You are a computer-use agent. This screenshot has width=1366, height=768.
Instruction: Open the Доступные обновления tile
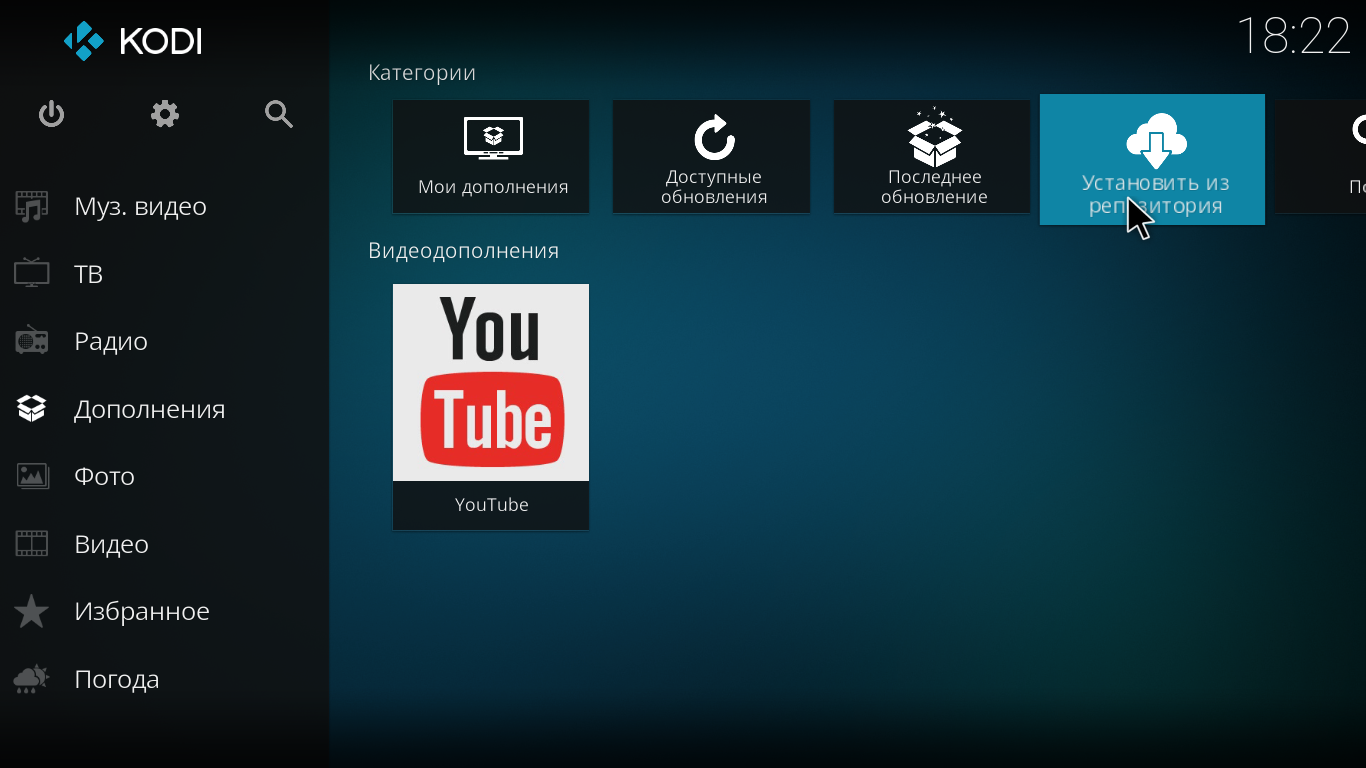(711, 156)
